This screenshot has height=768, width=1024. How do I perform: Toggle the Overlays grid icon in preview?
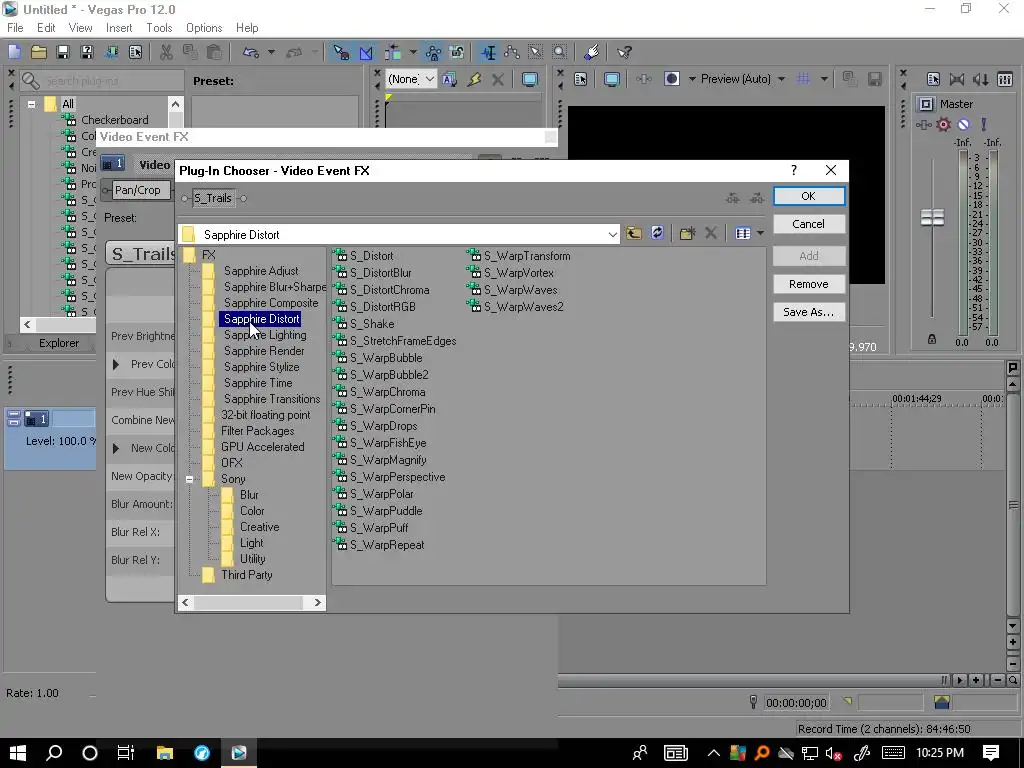[x=803, y=79]
